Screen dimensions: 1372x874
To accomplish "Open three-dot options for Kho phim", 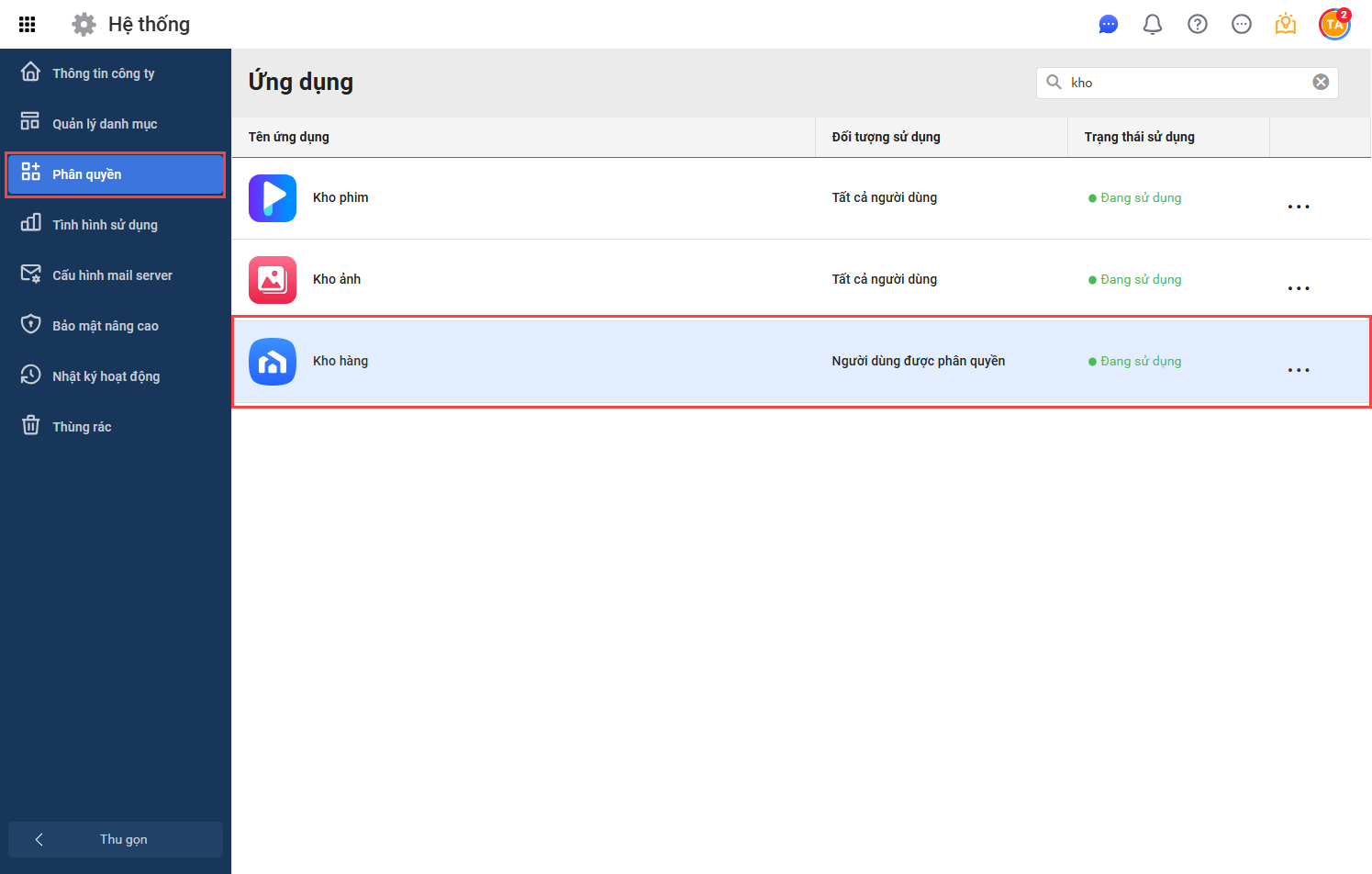I will pyautogui.click(x=1299, y=207).
